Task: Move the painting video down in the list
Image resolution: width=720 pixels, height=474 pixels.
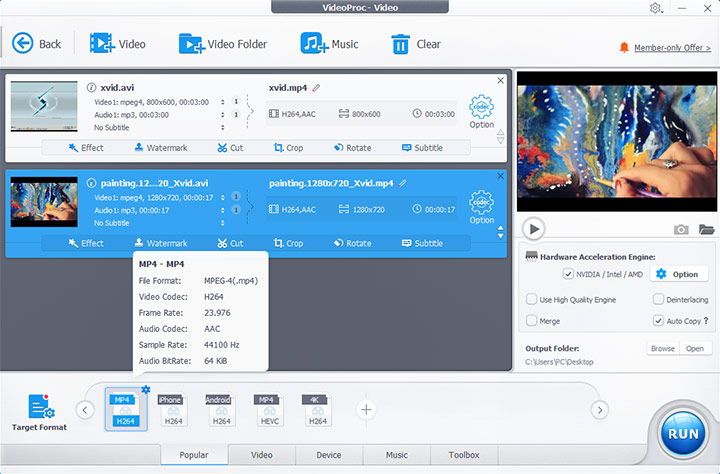Action: pos(501,236)
